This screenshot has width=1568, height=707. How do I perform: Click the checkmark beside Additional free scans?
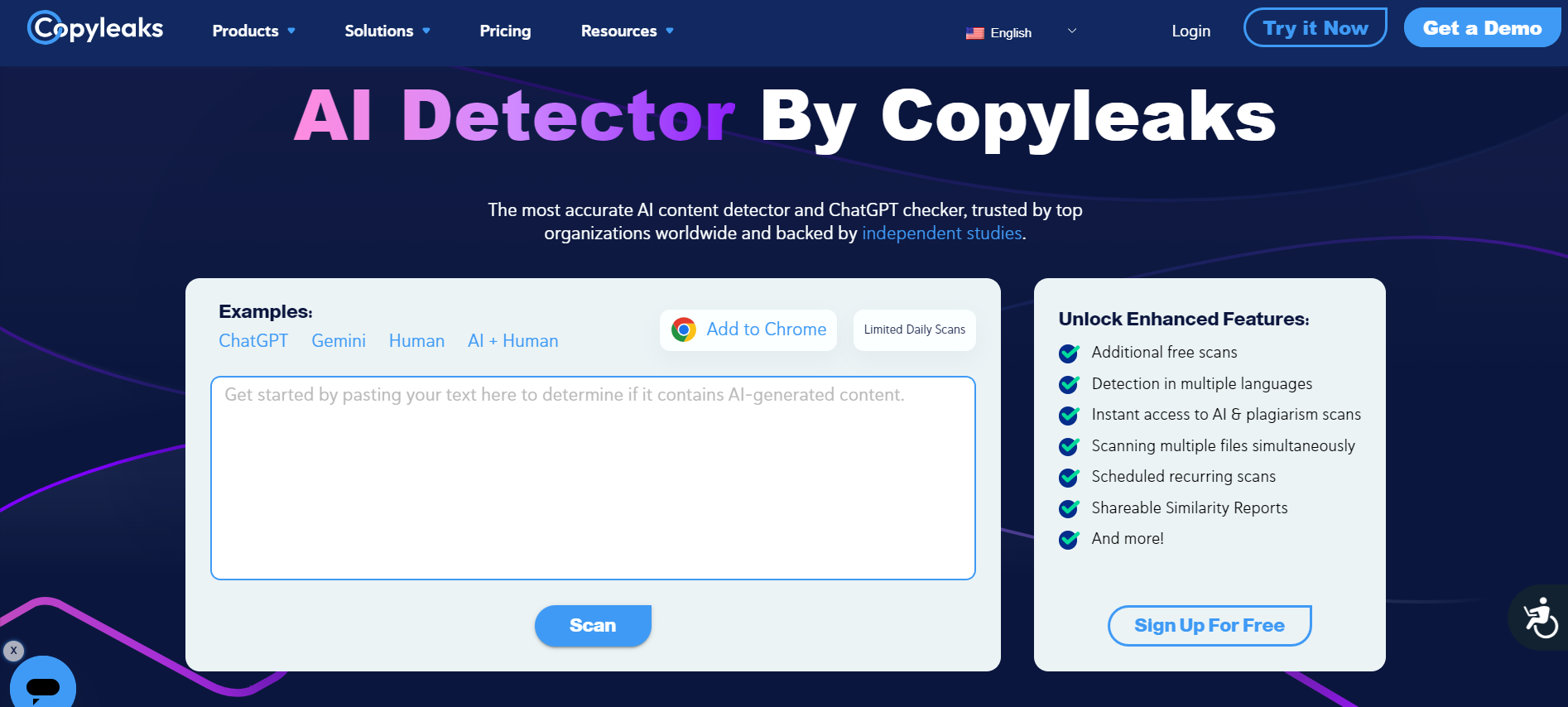point(1069,353)
